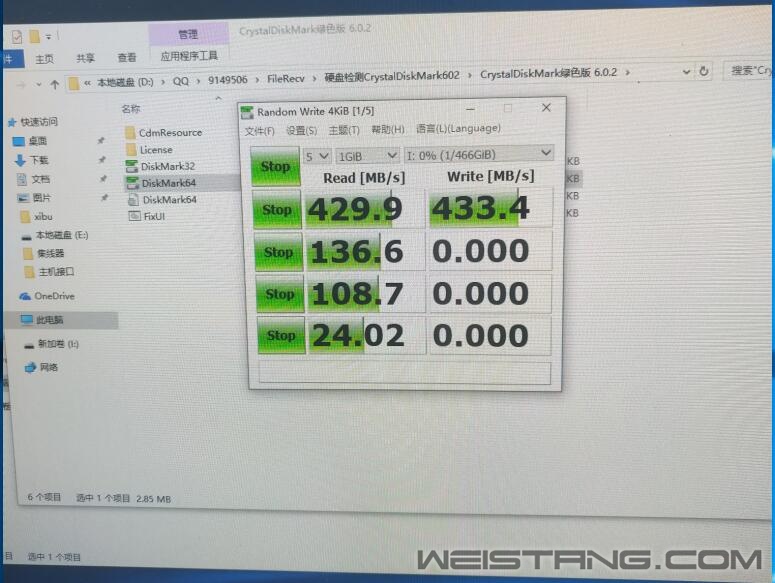Open 快速访问 in the navigation pane
This screenshot has height=583, width=775.
(34, 122)
